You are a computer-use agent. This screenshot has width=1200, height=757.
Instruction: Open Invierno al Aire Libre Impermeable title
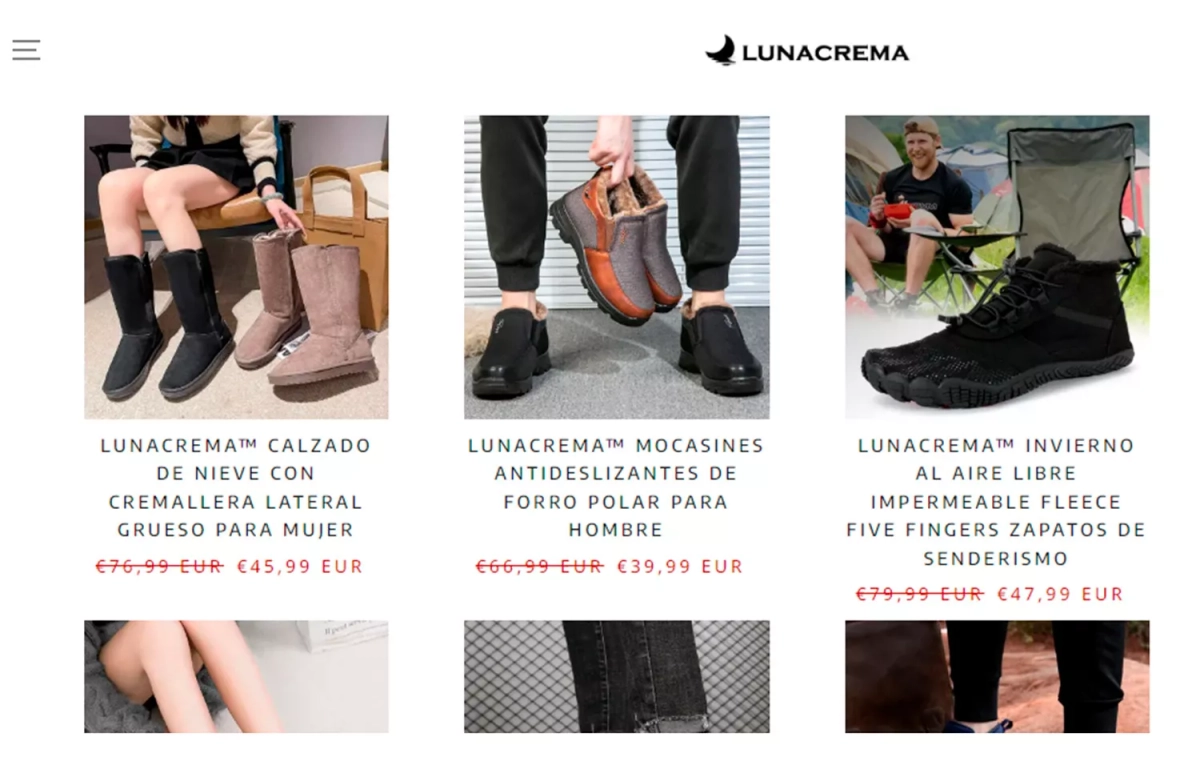[996, 502]
